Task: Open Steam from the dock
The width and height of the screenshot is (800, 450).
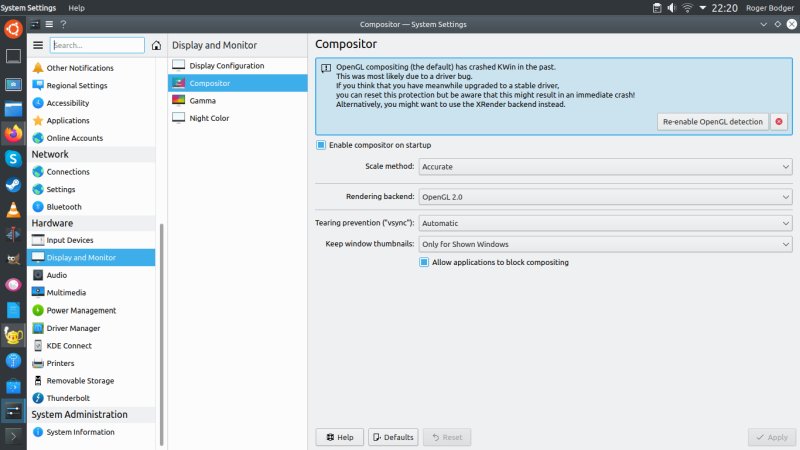Action: [x=14, y=184]
